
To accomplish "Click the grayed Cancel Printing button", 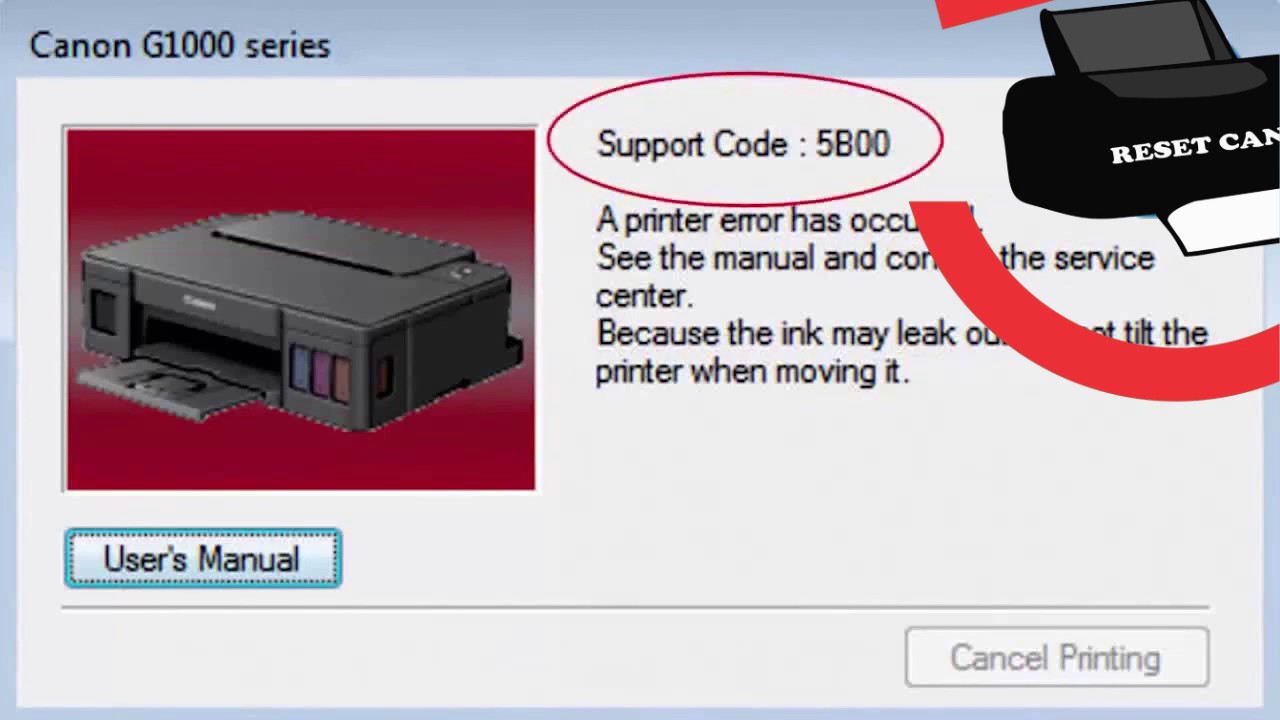I will [x=1057, y=658].
